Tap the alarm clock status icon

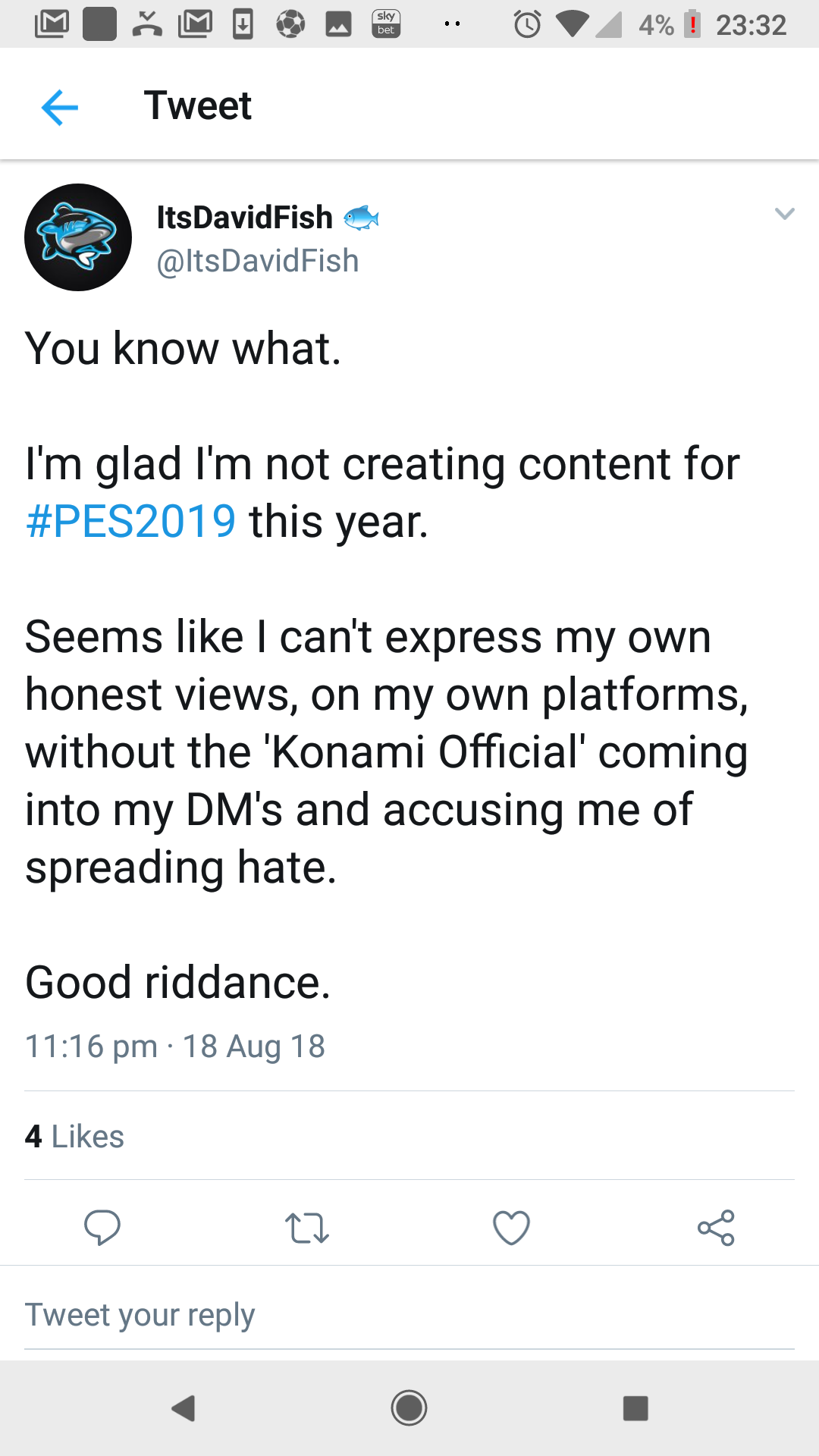click(x=527, y=24)
